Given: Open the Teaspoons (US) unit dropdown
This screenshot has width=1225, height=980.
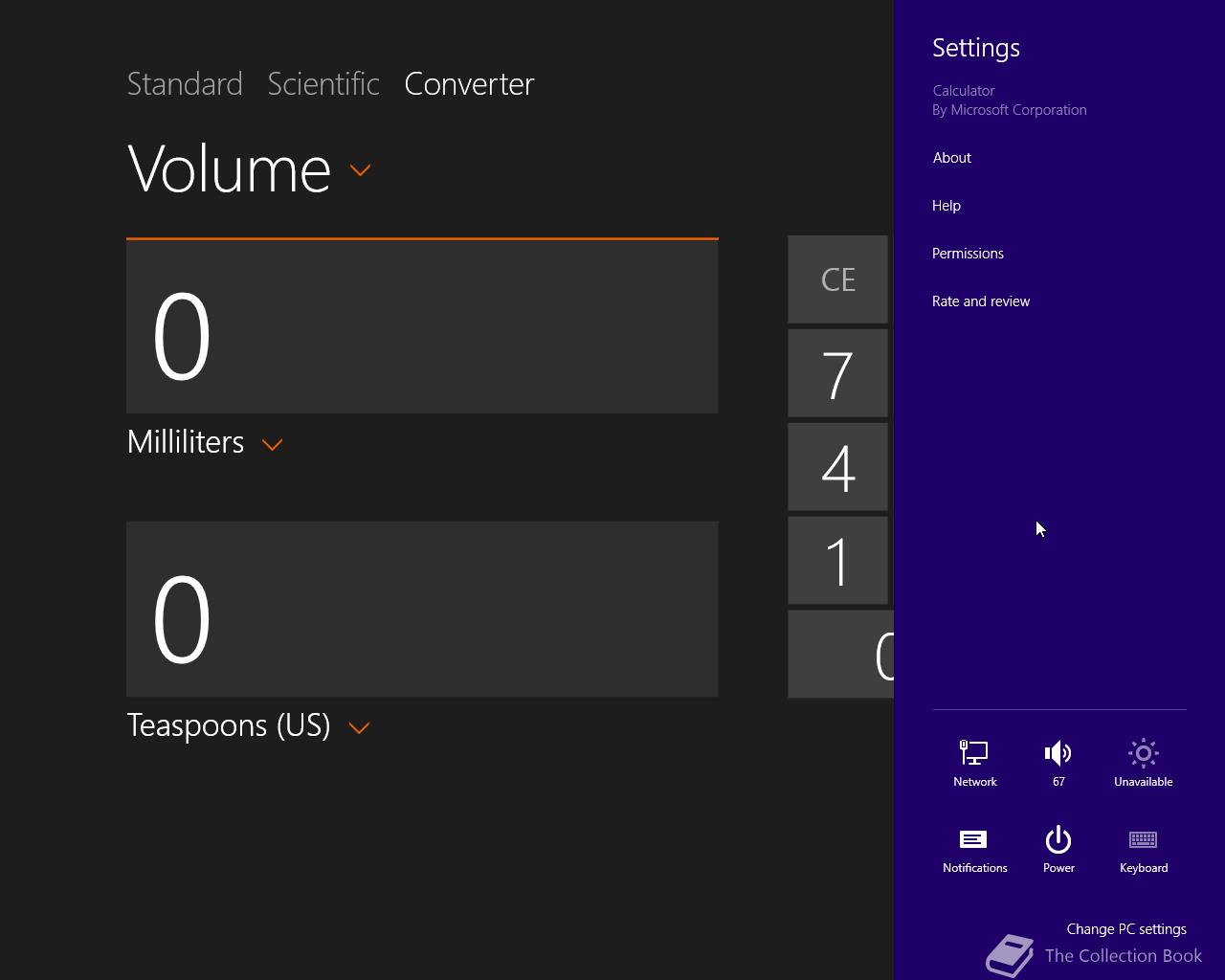Looking at the screenshot, I should (360, 728).
